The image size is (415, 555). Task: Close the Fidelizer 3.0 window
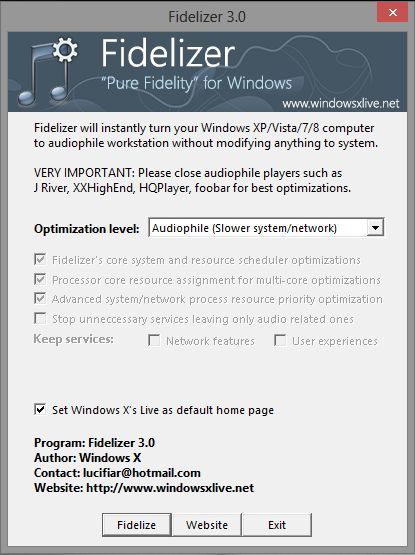(x=392, y=13)
